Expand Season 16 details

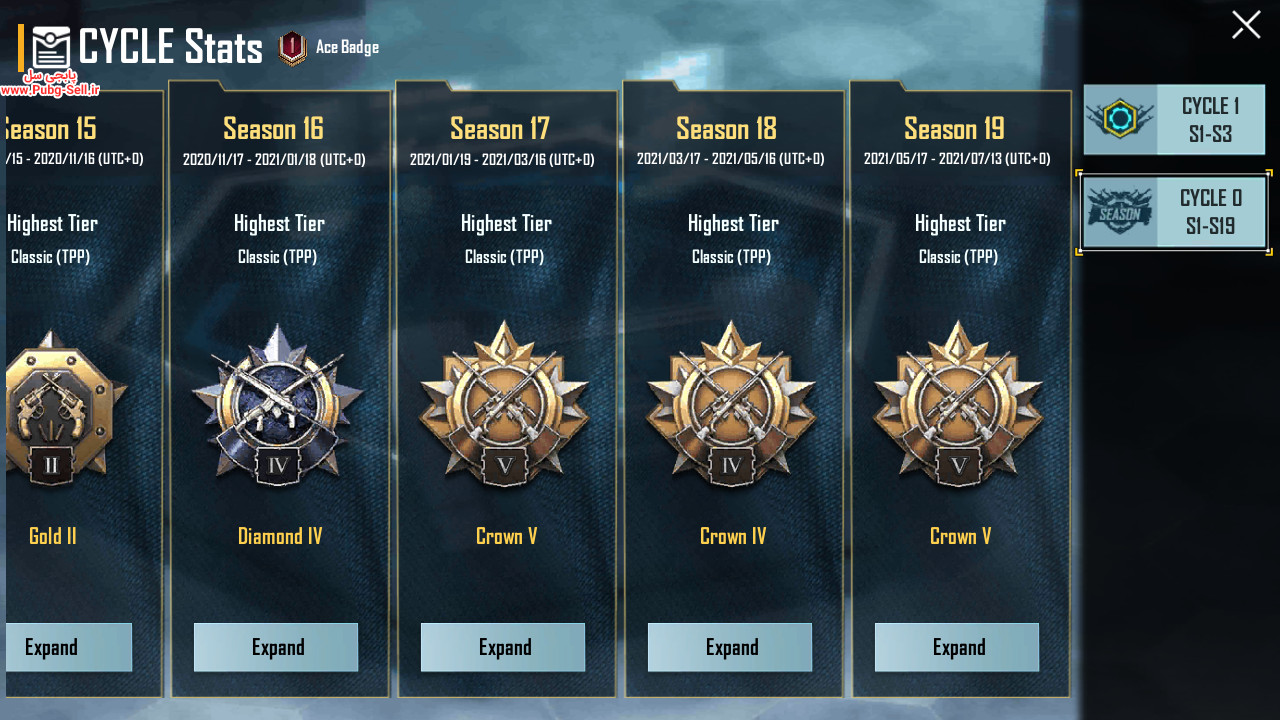[x=276, y=647]
